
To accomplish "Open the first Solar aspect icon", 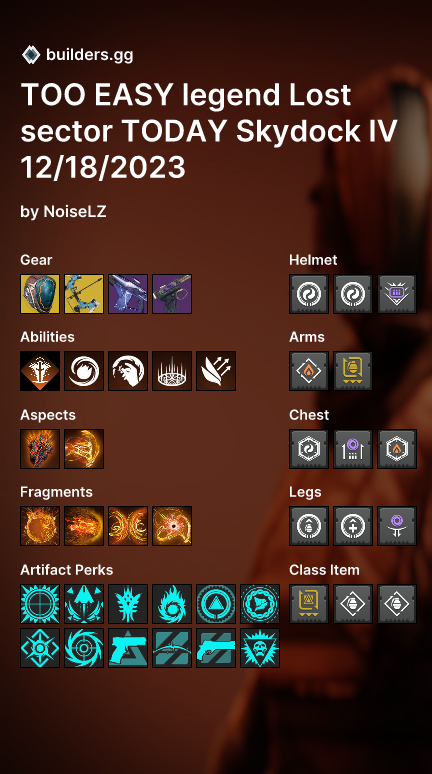I will 40,449.
